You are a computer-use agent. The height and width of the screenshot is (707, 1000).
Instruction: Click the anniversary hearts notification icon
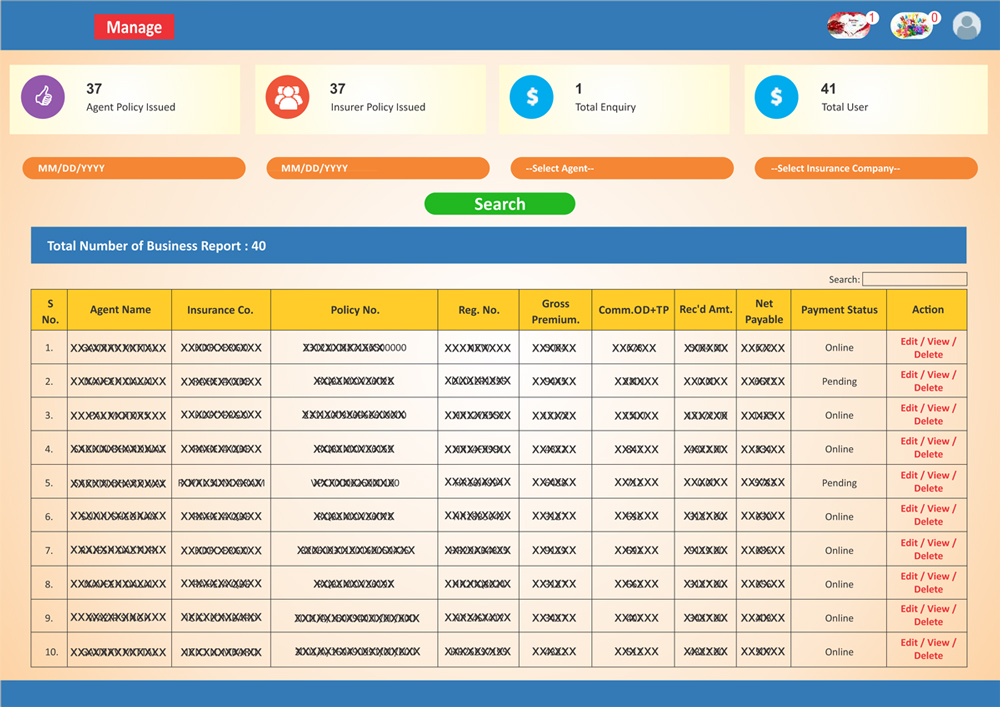tap(848, 26)
